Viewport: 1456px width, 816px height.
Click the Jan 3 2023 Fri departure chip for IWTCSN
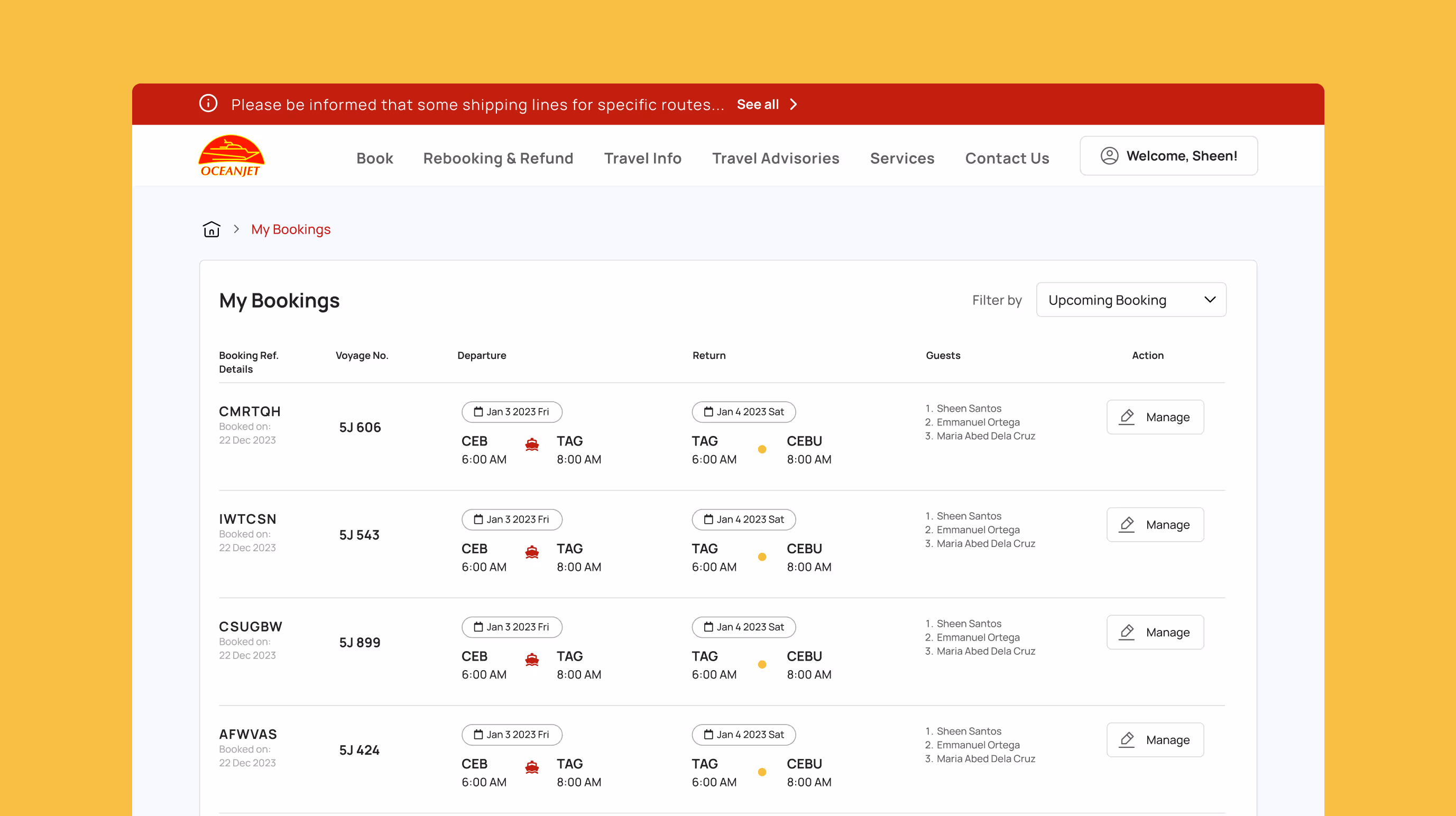pos(512,520)
